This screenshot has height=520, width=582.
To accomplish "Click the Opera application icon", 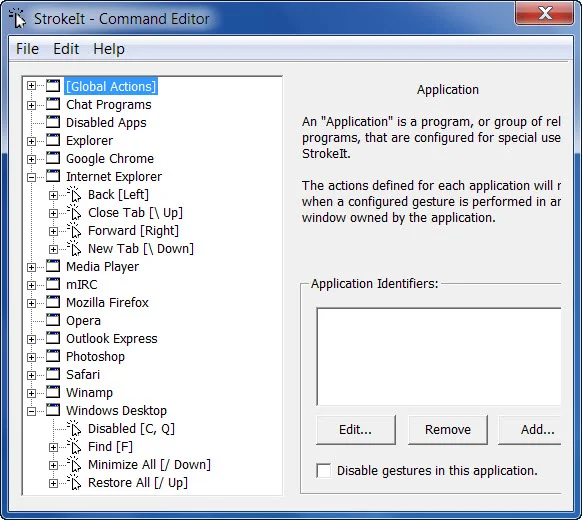I will click(x=53, y=320).
